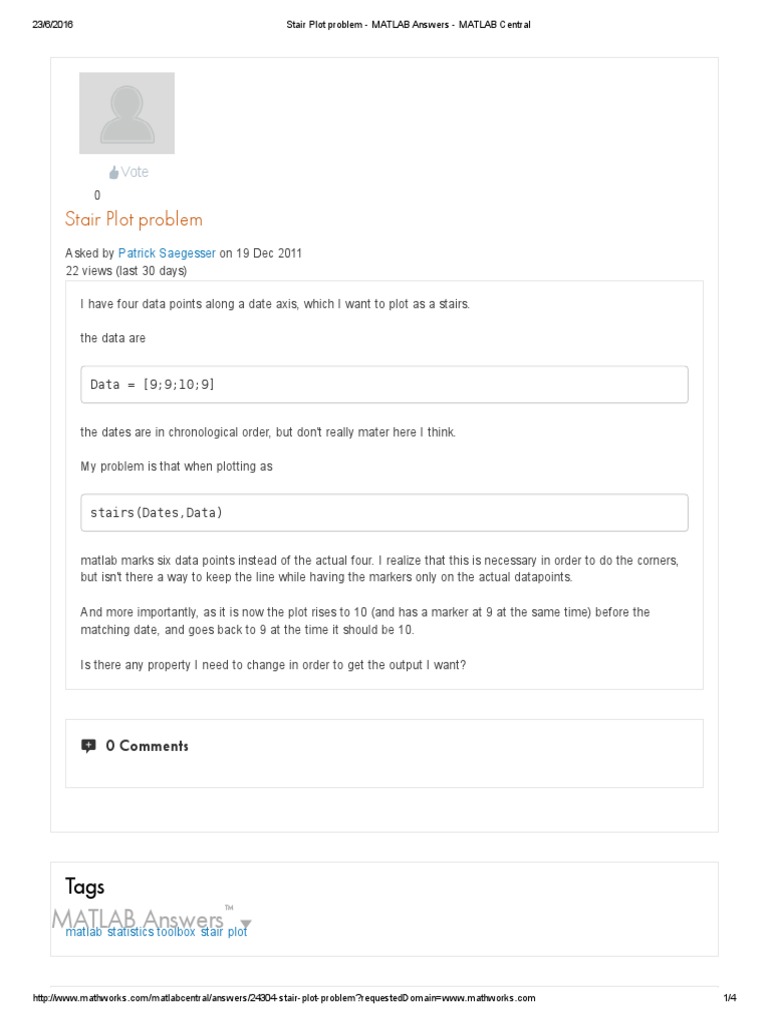Click the 1/4 page number indicator
768x1024 pixels.
pos(729,998)
